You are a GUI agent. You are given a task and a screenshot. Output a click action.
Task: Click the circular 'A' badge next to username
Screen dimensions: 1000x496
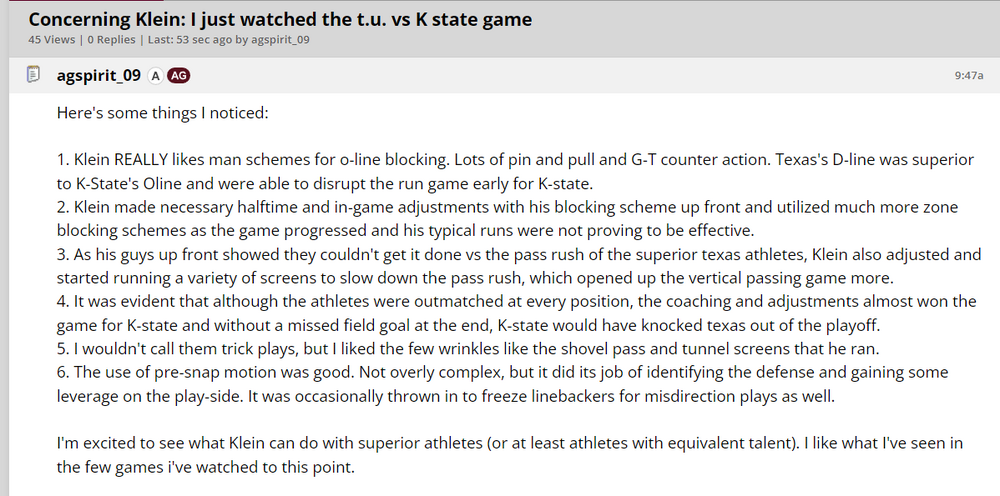pyautogui.click(x=156, y=75)
